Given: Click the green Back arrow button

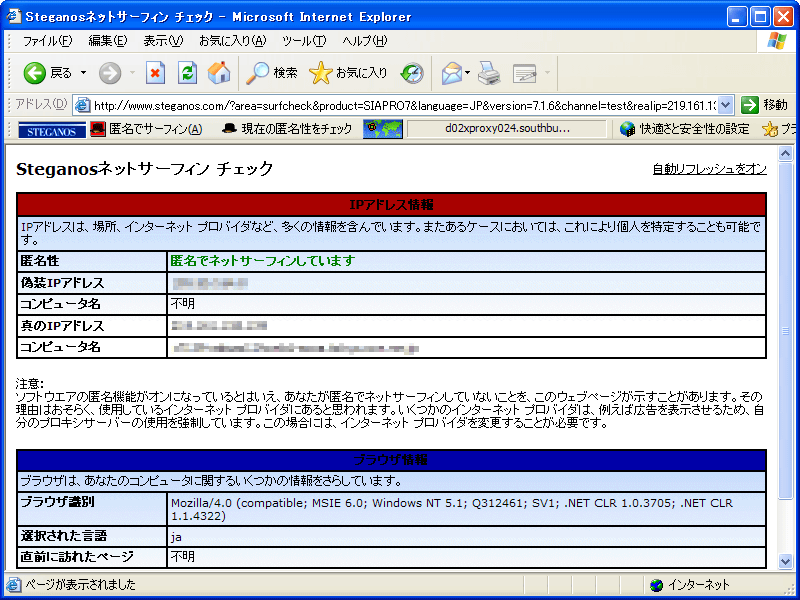Looking at the screenshot, I should tap(35, 73).
